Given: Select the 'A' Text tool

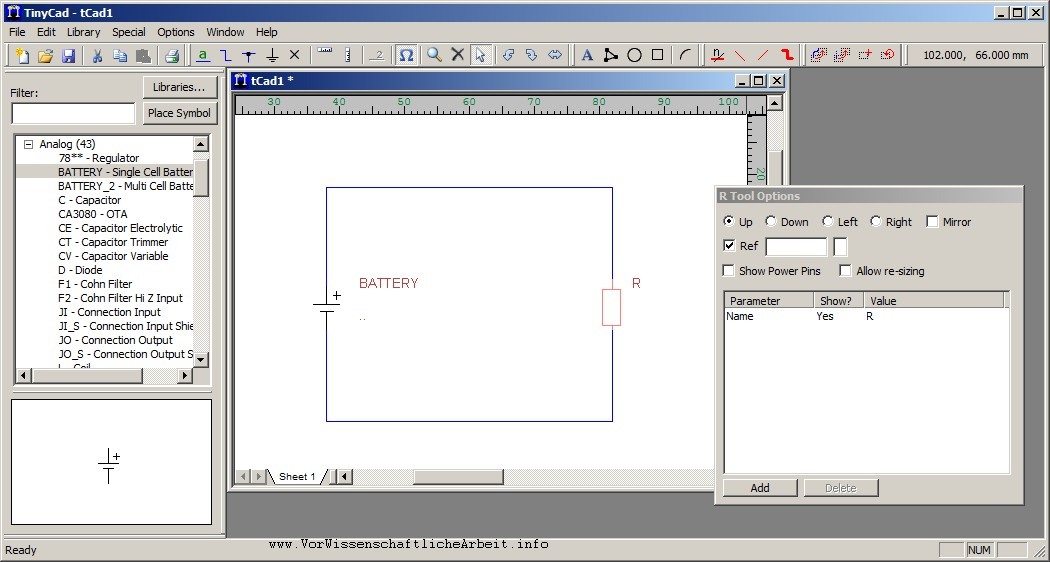Looking at the screenshot, I should [x=587, y=56].
